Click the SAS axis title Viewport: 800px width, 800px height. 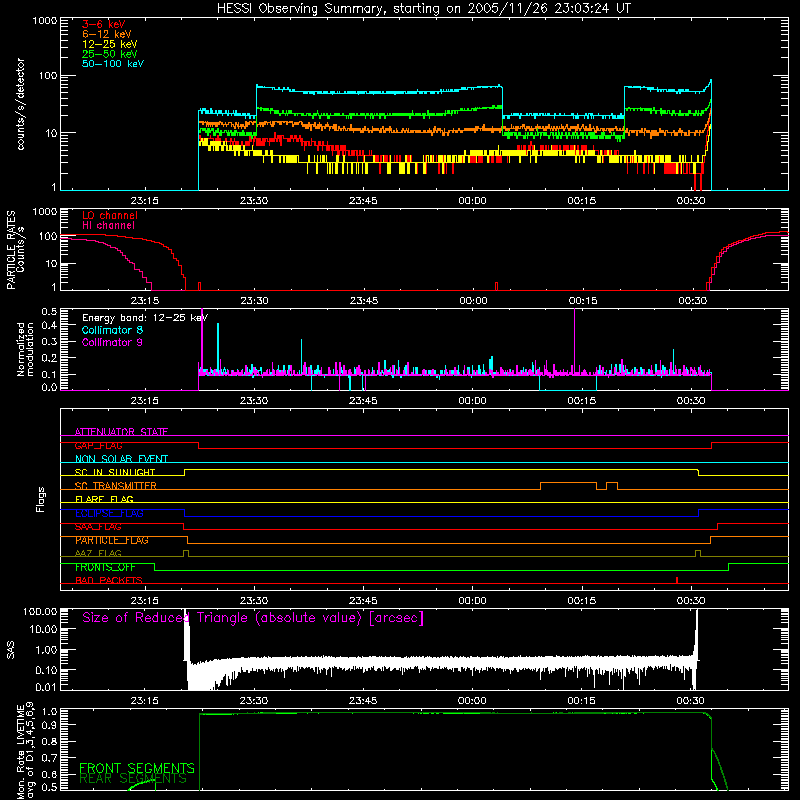[x=10, y=650]
